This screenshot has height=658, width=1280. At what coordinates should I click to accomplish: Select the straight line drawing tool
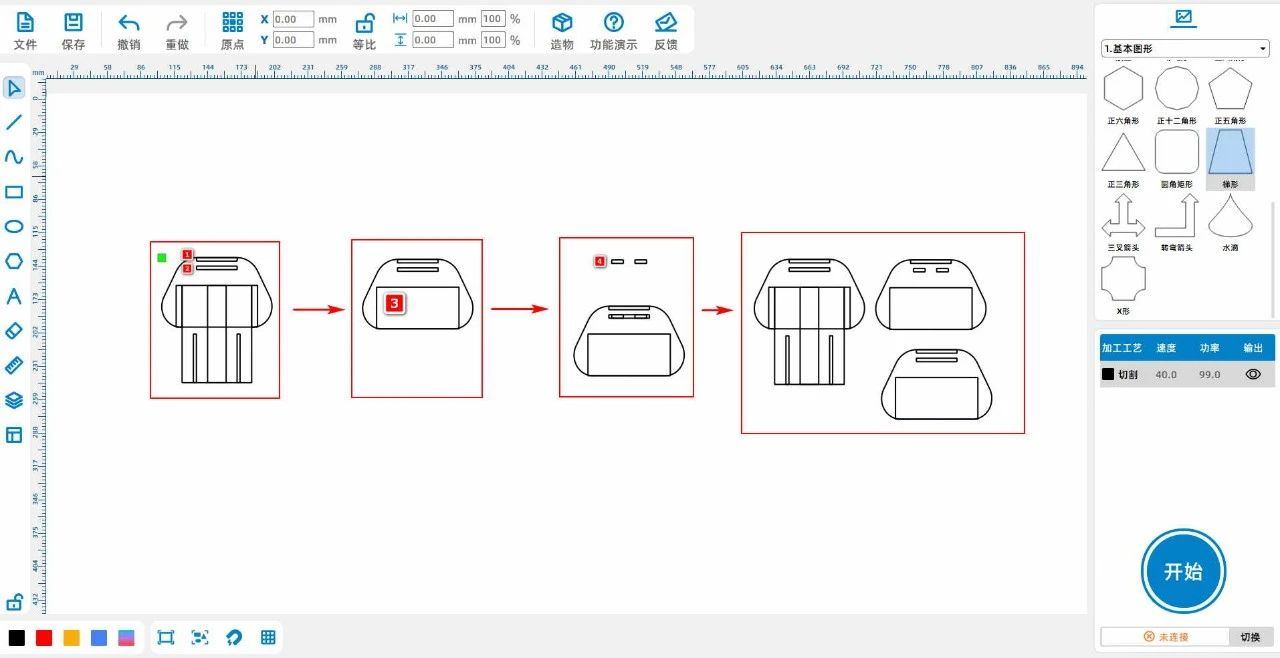pos(14,122)
